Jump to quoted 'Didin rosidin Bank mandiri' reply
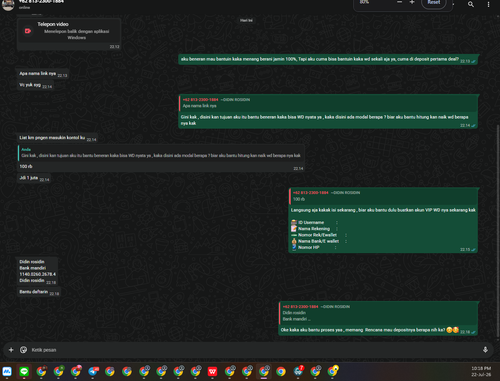 (378, 313)
